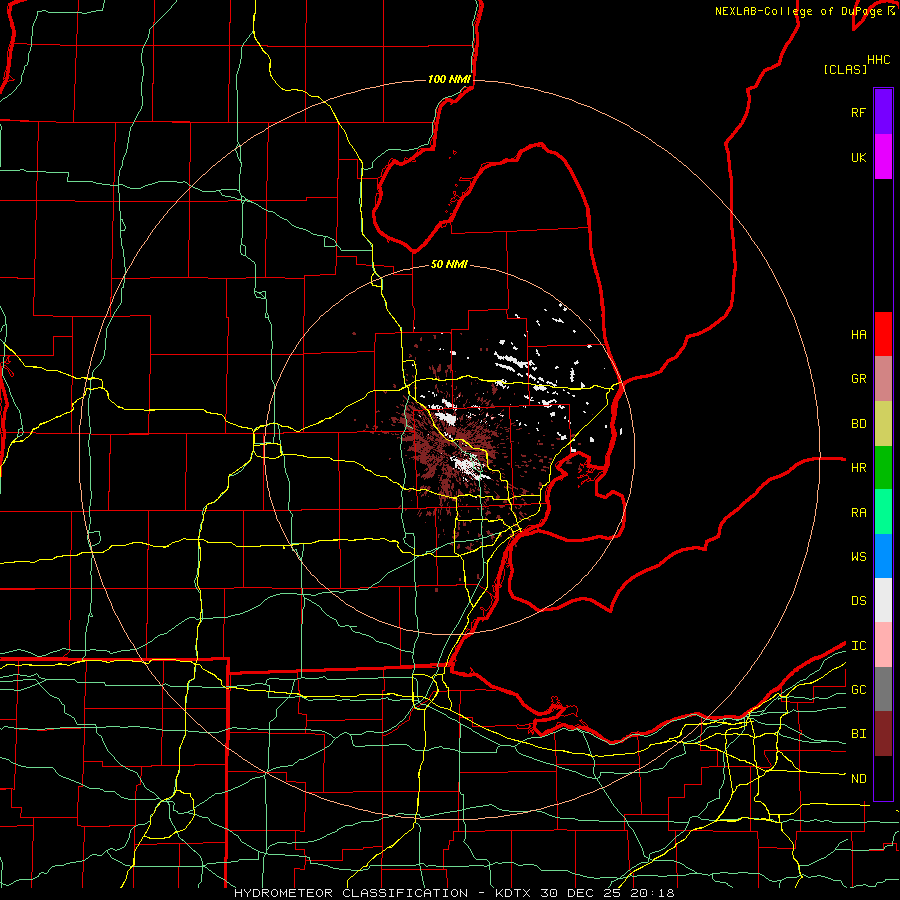Click the "RA" legend label

coord(858,513)
